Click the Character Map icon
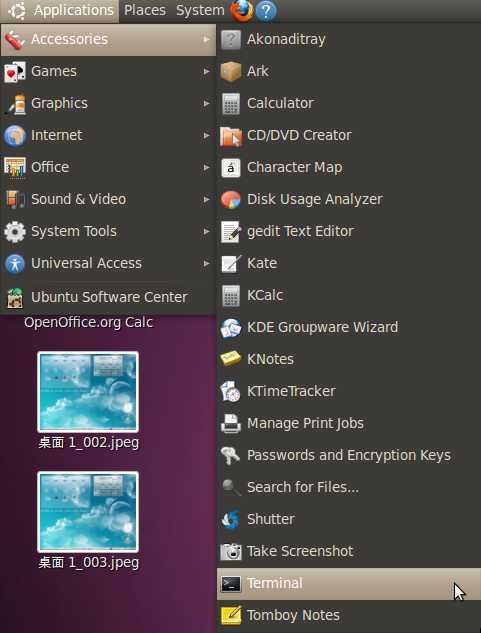This screenshot has width=481, height=633. tap(231, 168)
